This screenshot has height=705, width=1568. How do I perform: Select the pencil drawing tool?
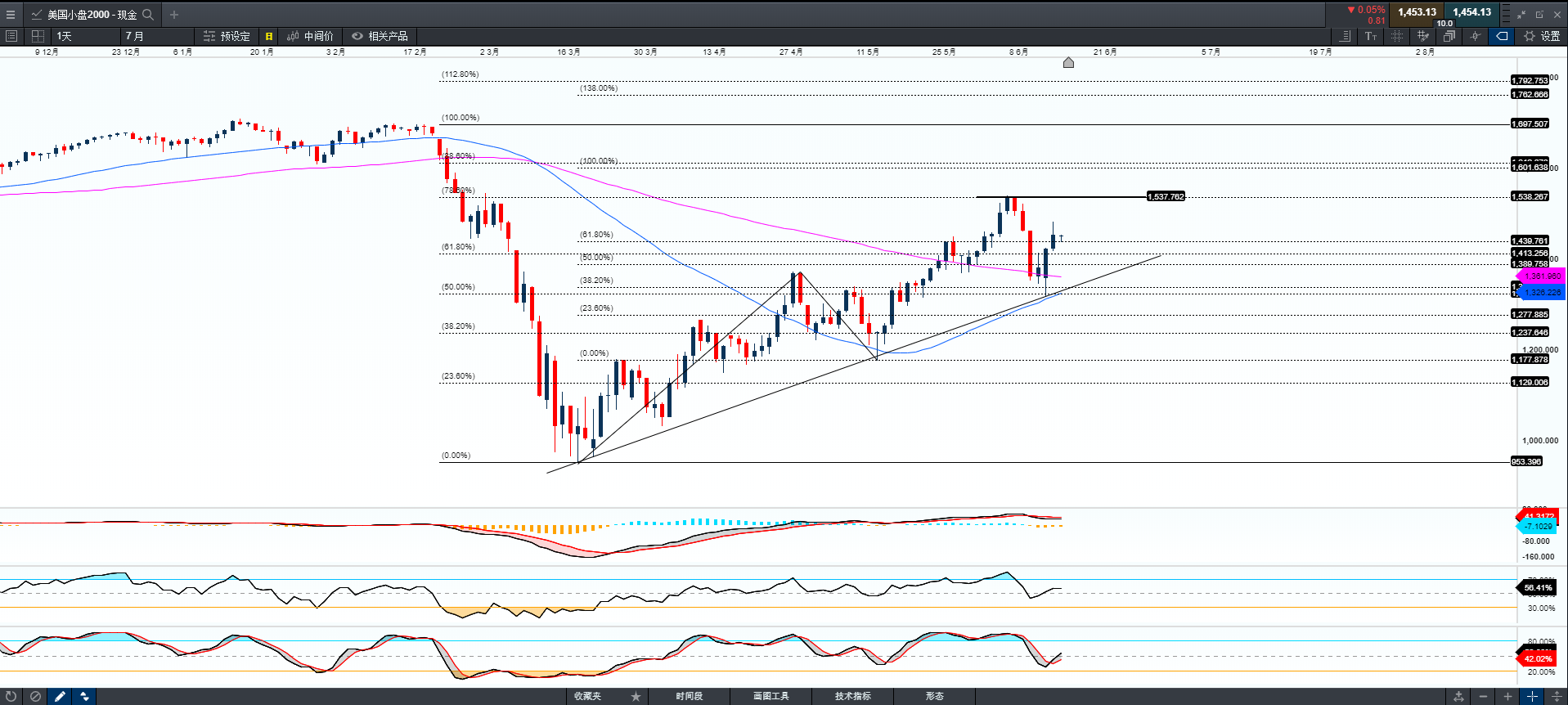[x=60, y=697]
